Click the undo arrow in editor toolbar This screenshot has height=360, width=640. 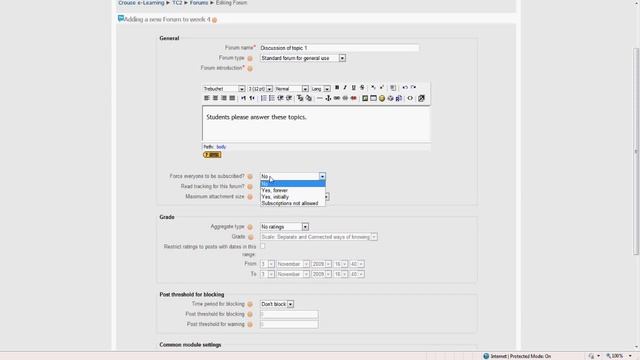click(405, 88)
